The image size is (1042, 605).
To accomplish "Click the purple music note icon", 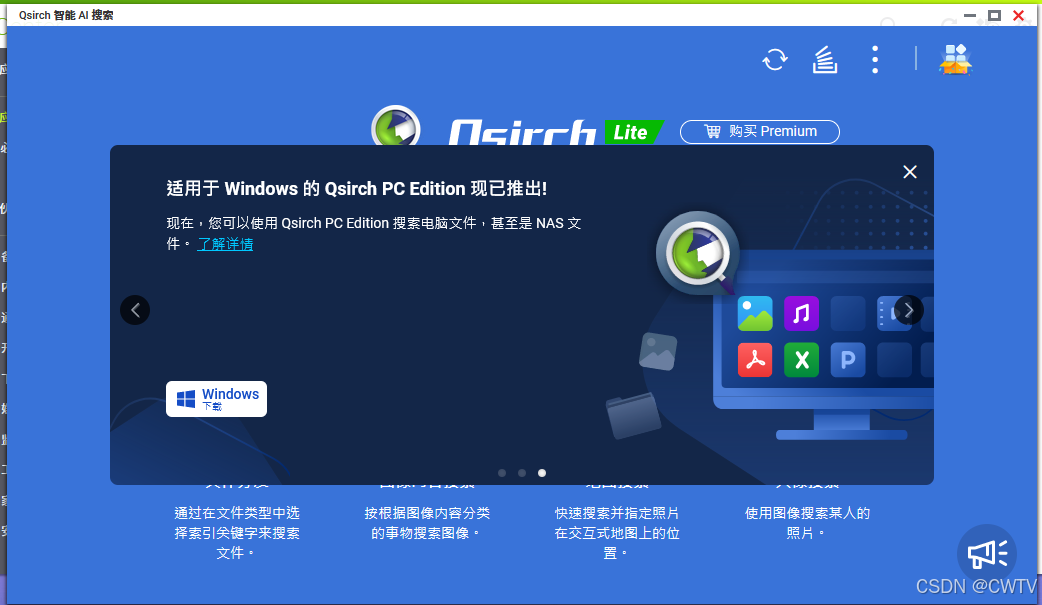I will coord(801,313).
